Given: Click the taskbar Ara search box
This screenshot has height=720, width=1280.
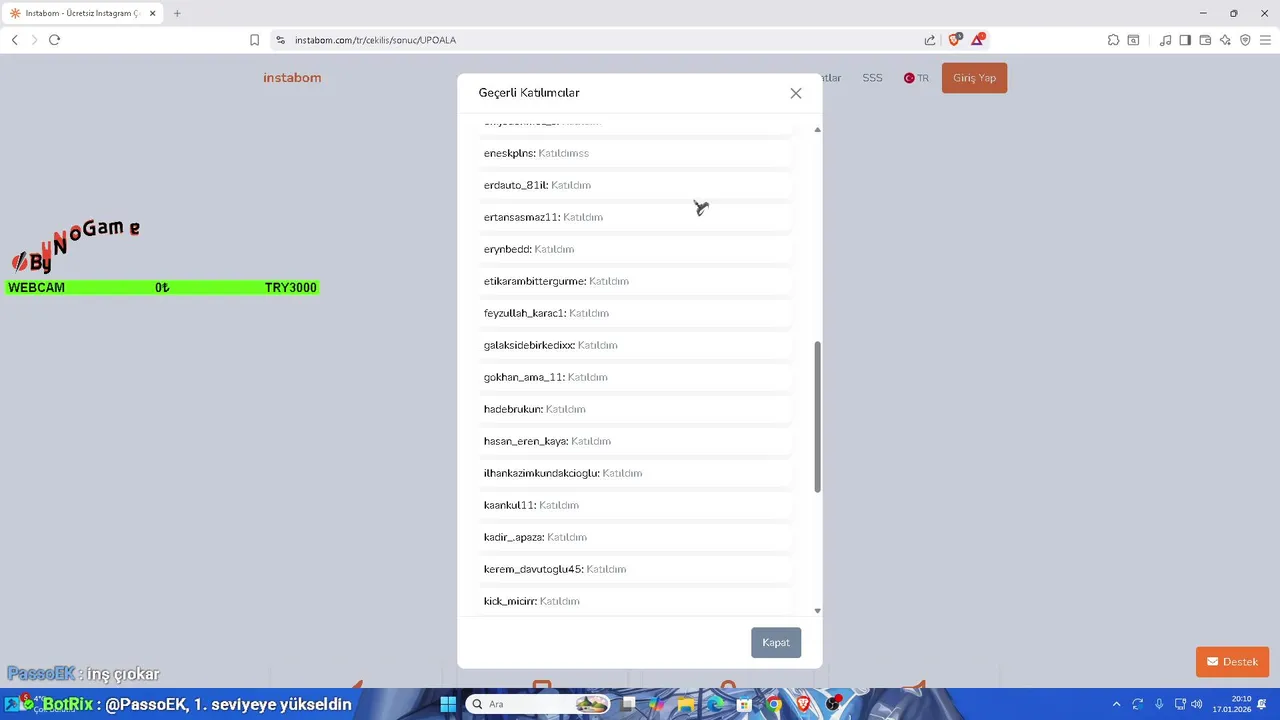Looking at the screenshot, I should (x=538, y=704).
